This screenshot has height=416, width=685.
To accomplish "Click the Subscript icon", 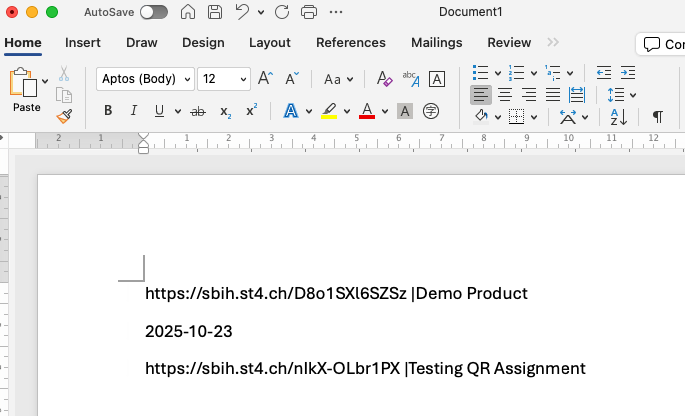I will [226, 111].
